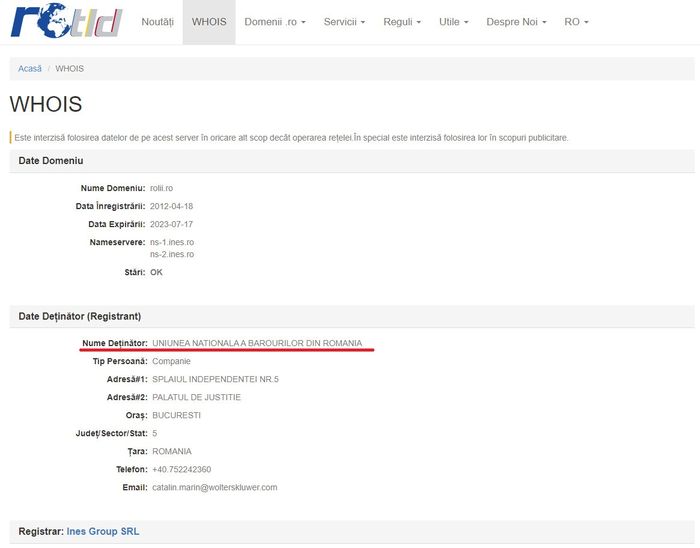Open the Ines Group SRL registrar link
The height and width of the screenshot is (548, 700).
coord(103,531)
